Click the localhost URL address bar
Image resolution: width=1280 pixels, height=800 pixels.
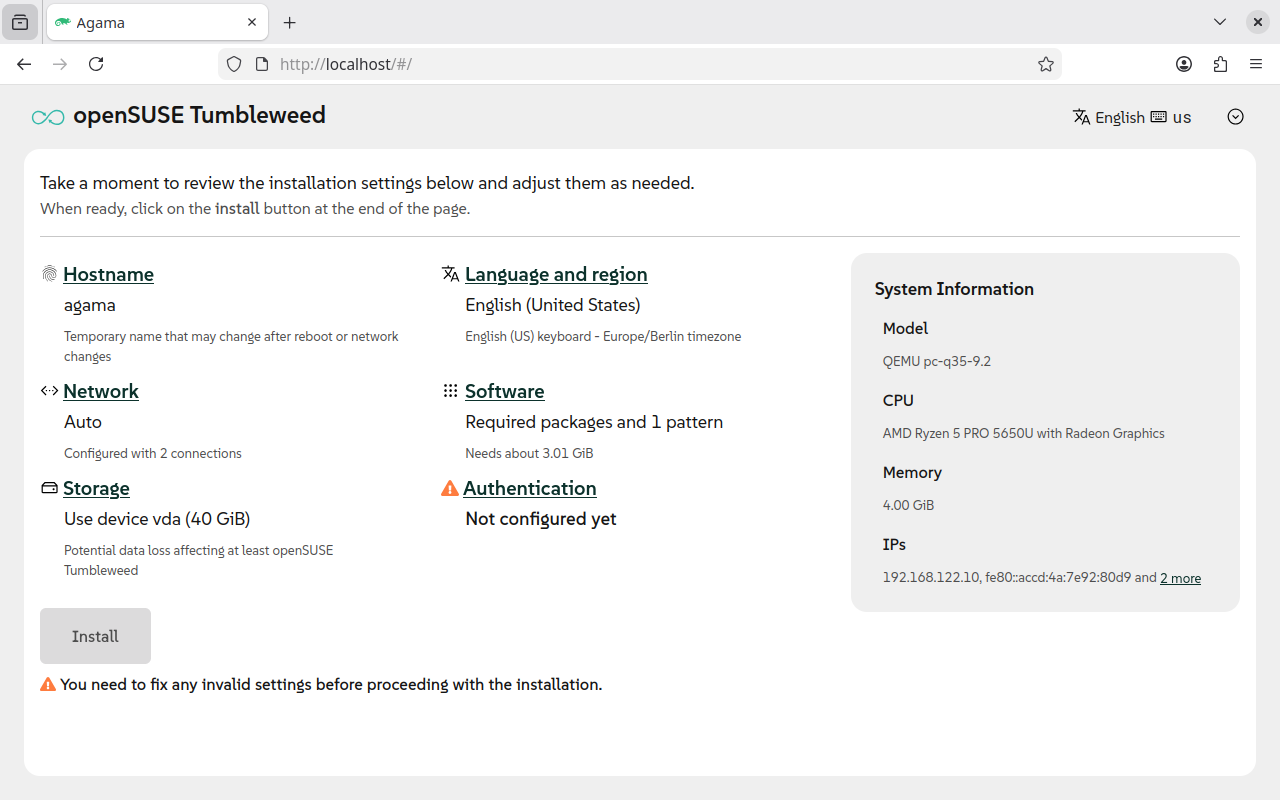[x=640, y=64]
